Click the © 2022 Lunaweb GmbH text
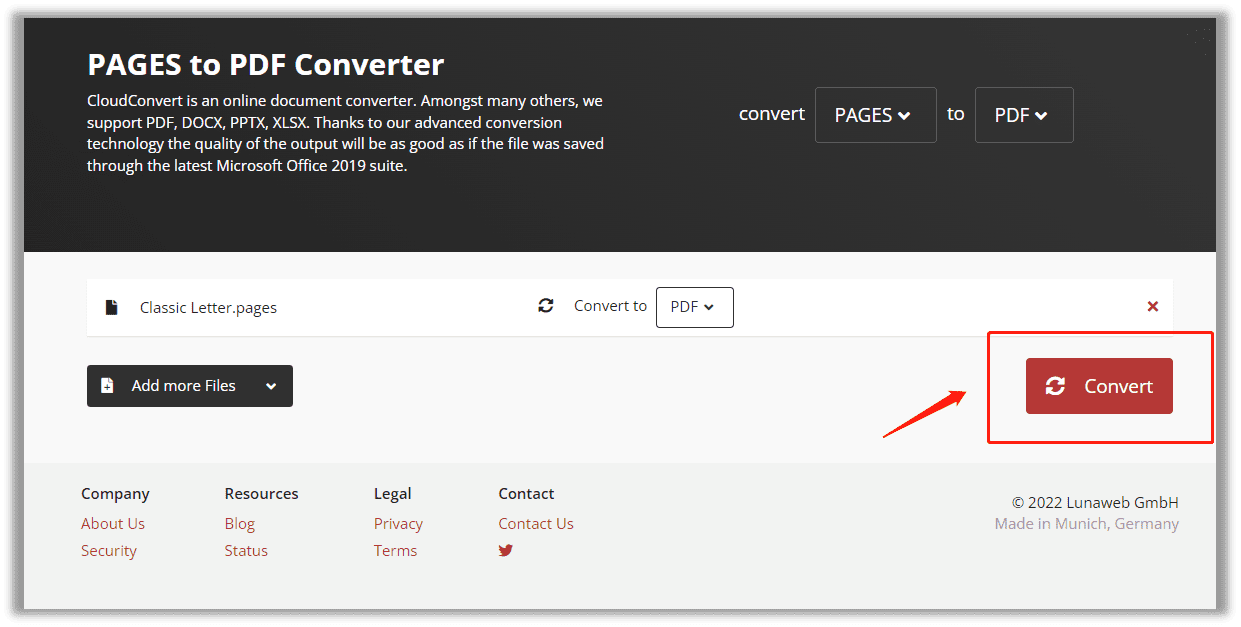Viewport: 1241px width, 627px height. (x=1095, y=502)
